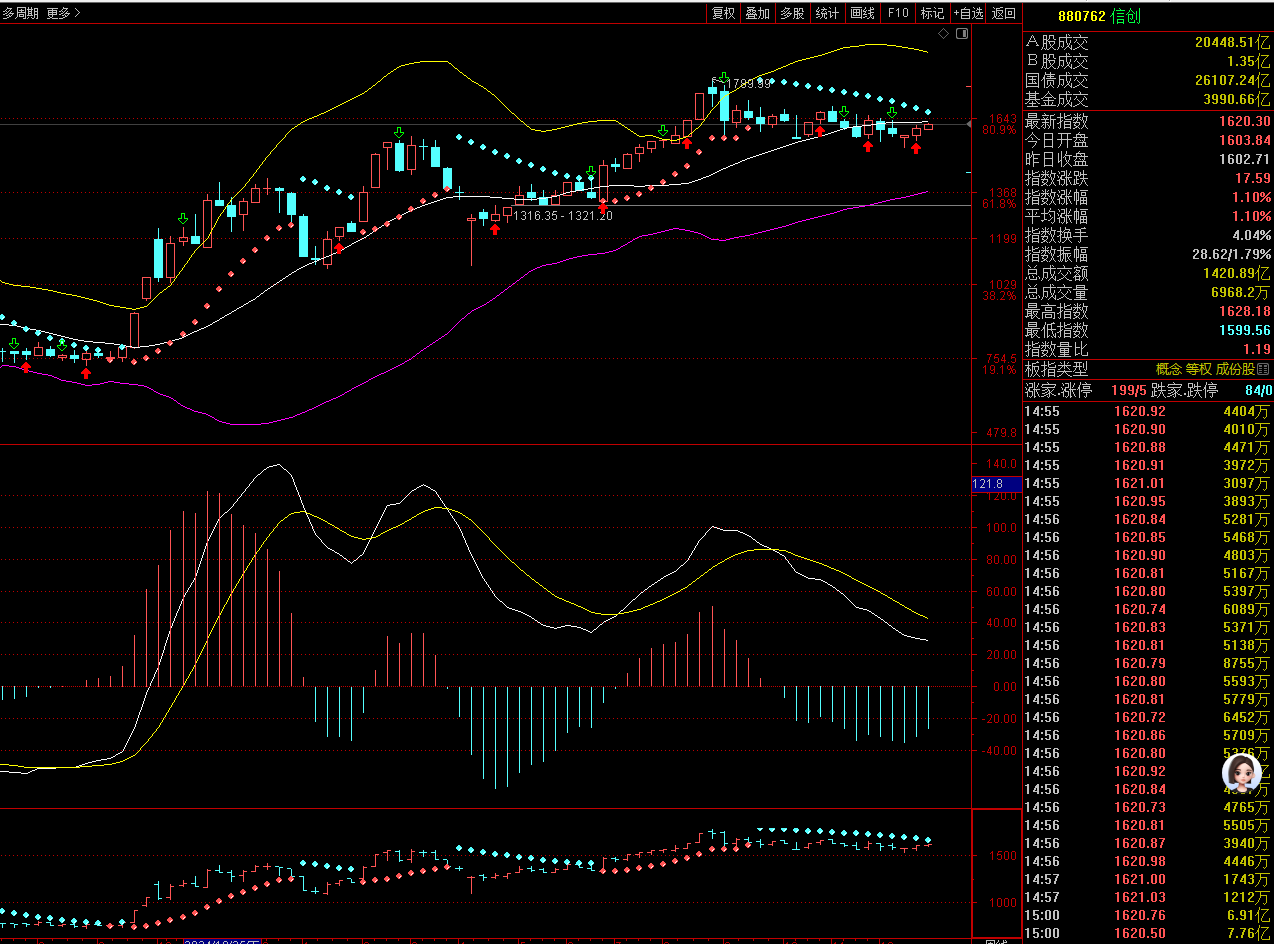The image size is (1274, 944).
Task: Click the 概念 tag in 板指类型
Action: coord(1169,369)
